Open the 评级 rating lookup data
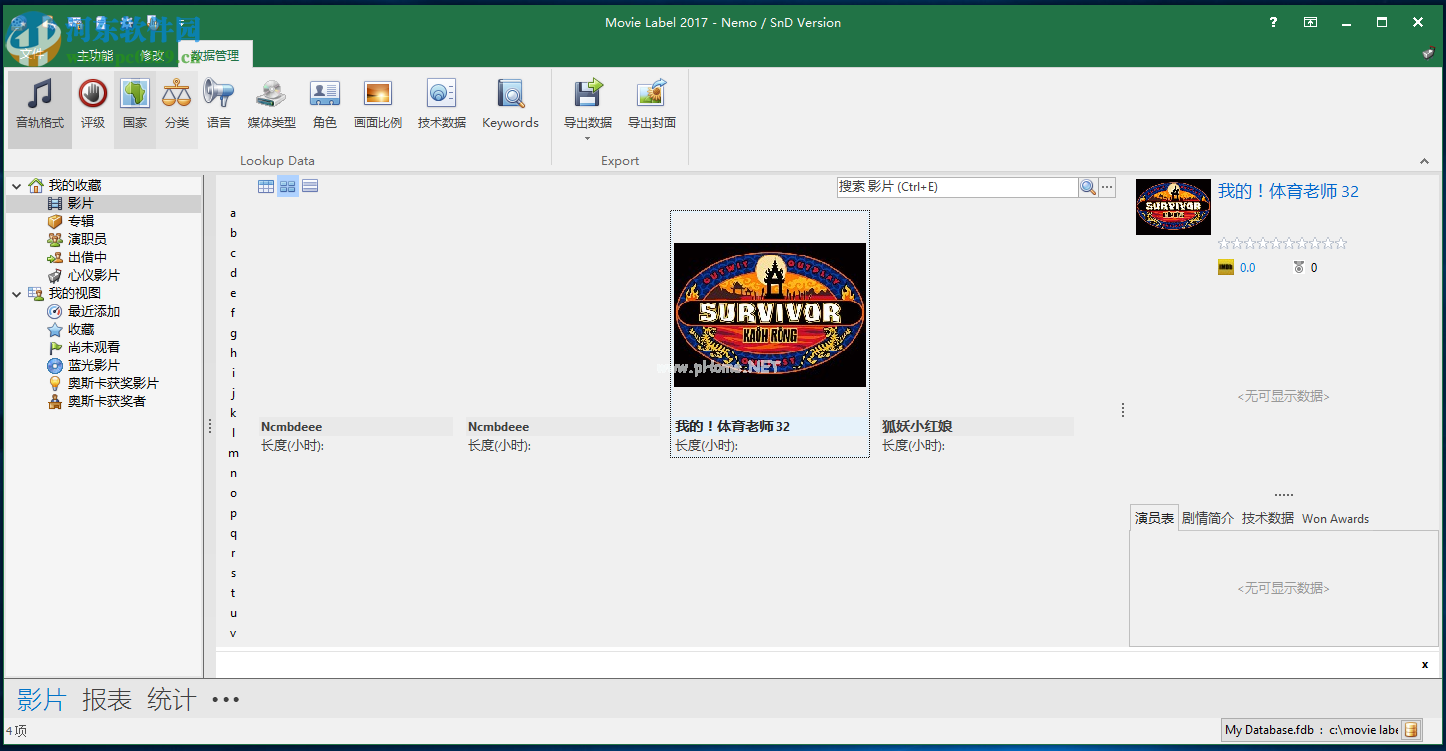The image size is (1446, 751). pyautogui.click(x=93, y=108)
